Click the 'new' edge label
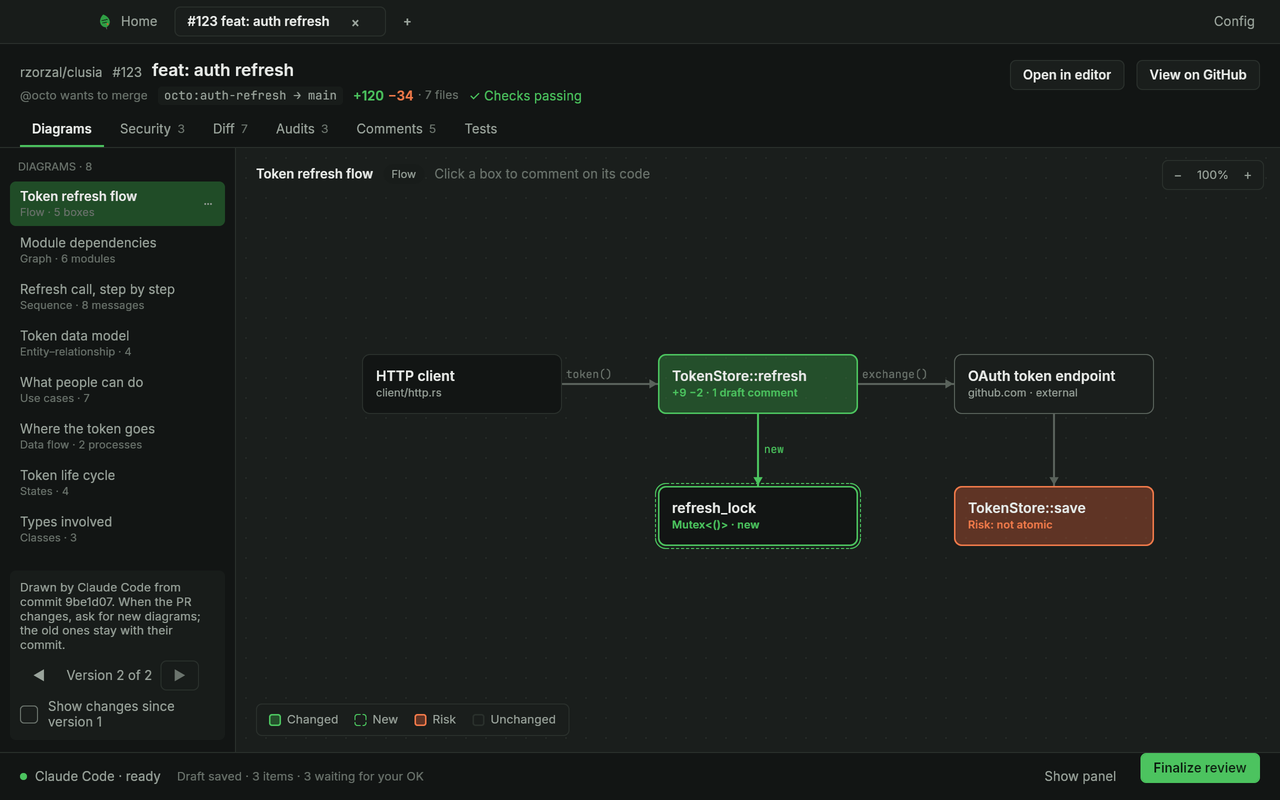 [774, 449]
